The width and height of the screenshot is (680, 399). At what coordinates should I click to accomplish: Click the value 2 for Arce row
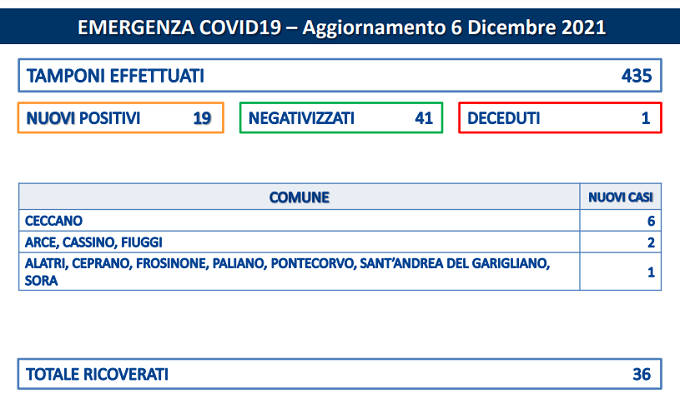(651, 242)
